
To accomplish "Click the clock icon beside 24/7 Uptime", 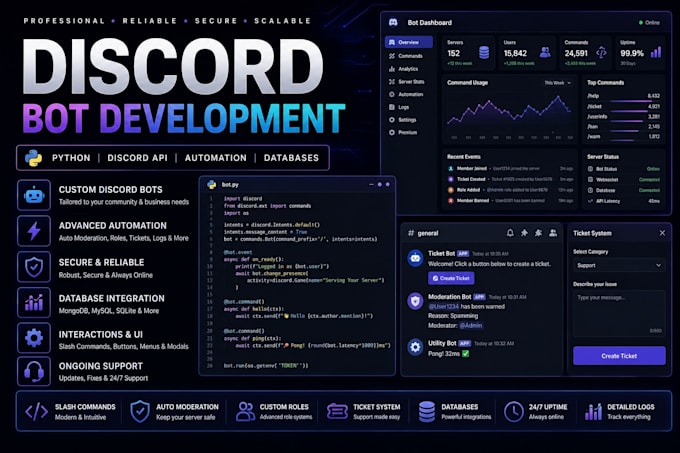I will click(513, 411).
